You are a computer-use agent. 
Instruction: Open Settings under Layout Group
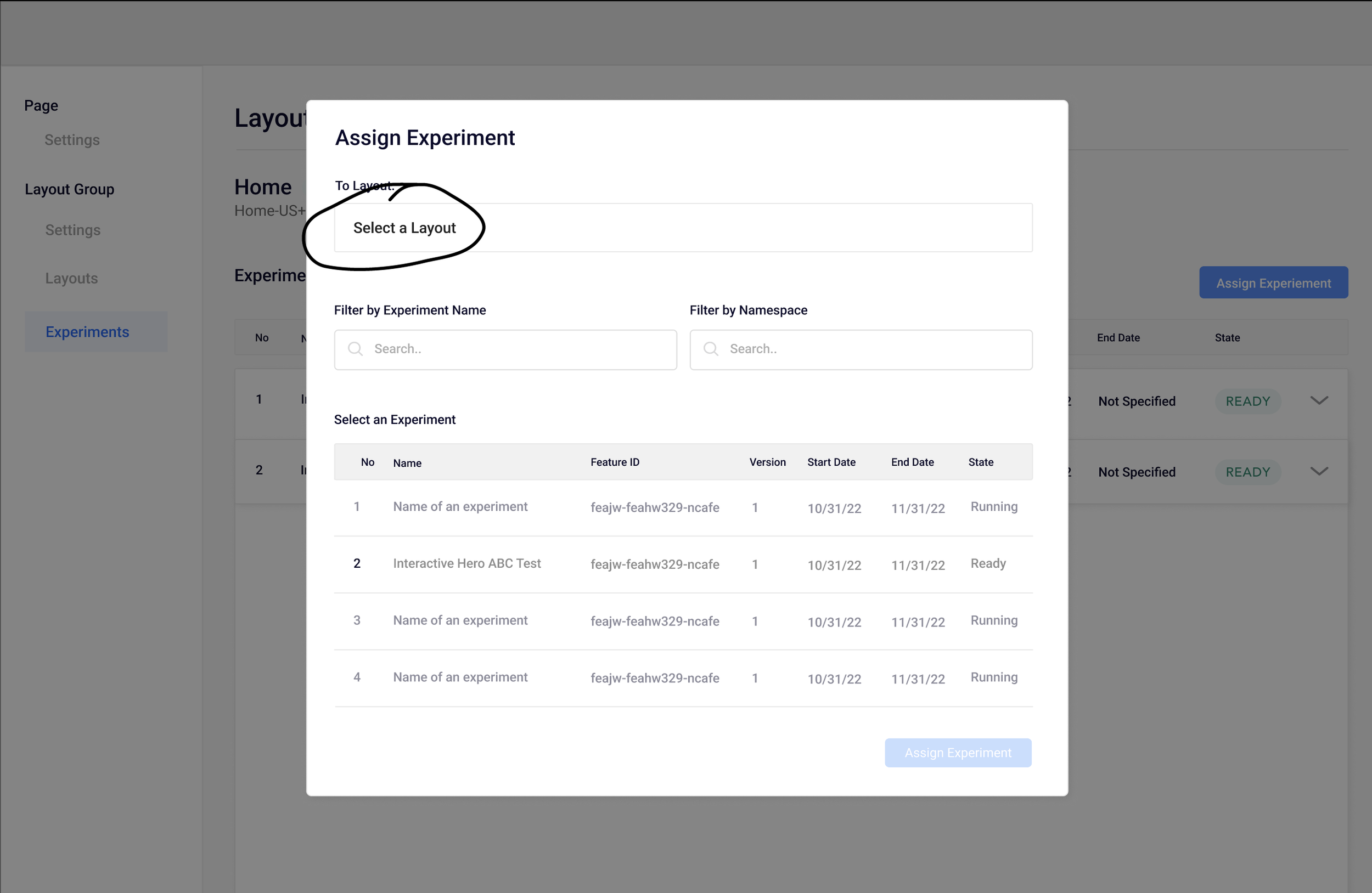click(x=72, y=230)
